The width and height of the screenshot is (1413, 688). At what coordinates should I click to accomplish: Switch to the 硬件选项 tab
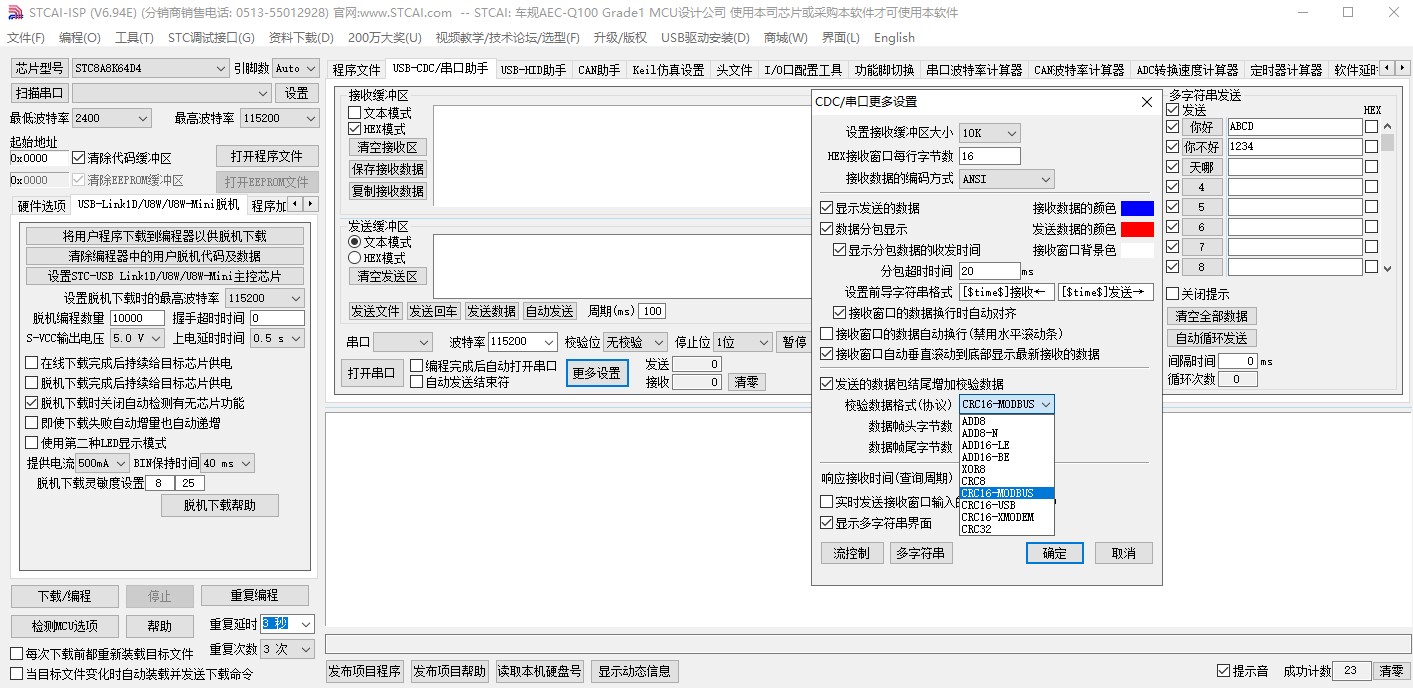pos(42,205)
